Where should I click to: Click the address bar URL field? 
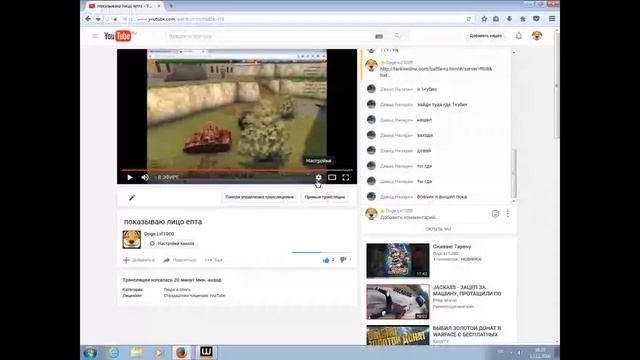tap(294, 19)
